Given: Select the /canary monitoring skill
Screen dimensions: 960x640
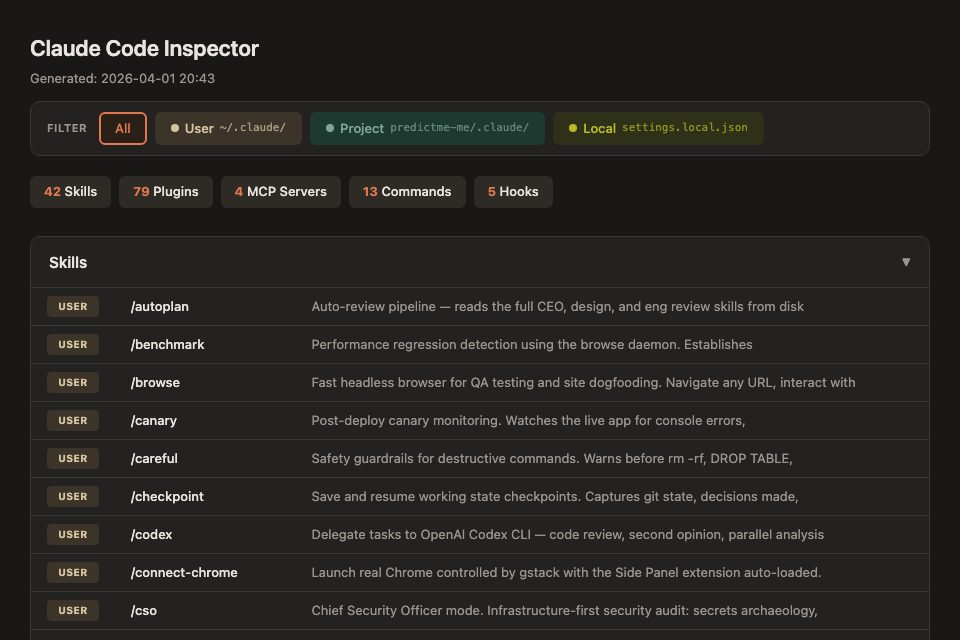Looking at the screenshot, I should pyautogui.click(x=153, y=420).
